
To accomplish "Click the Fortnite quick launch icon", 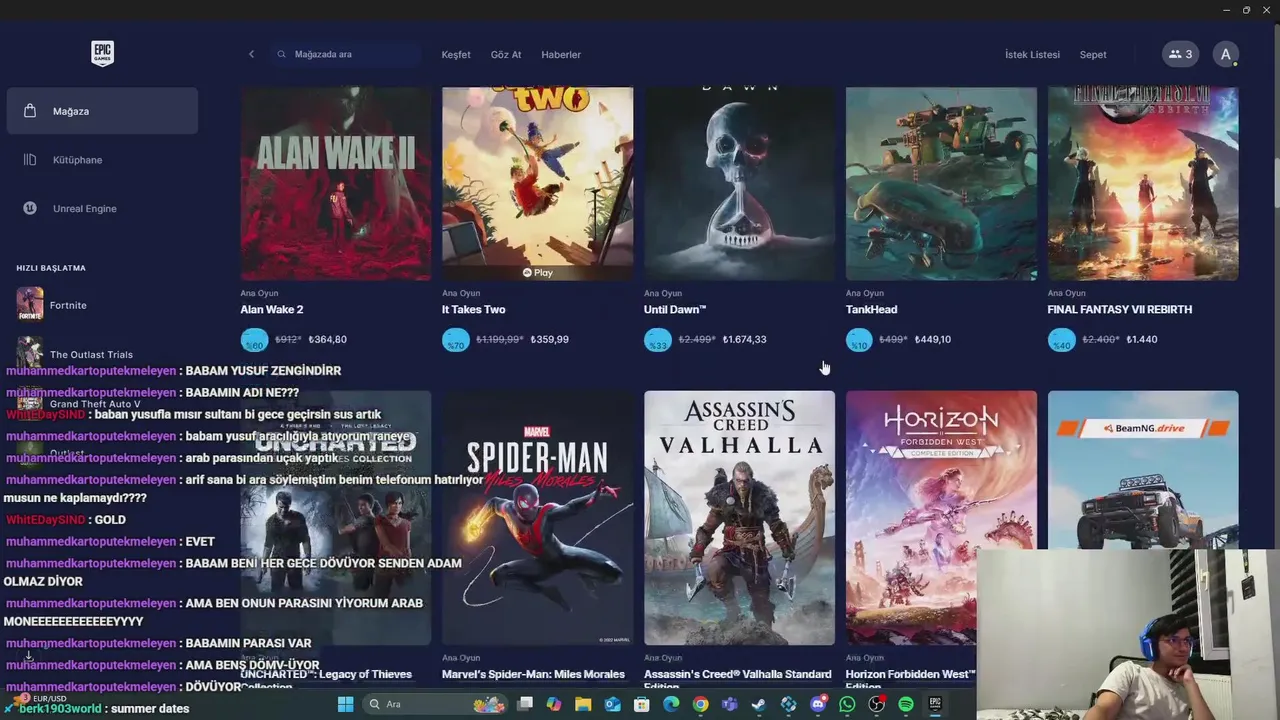I will click(30, 305).
